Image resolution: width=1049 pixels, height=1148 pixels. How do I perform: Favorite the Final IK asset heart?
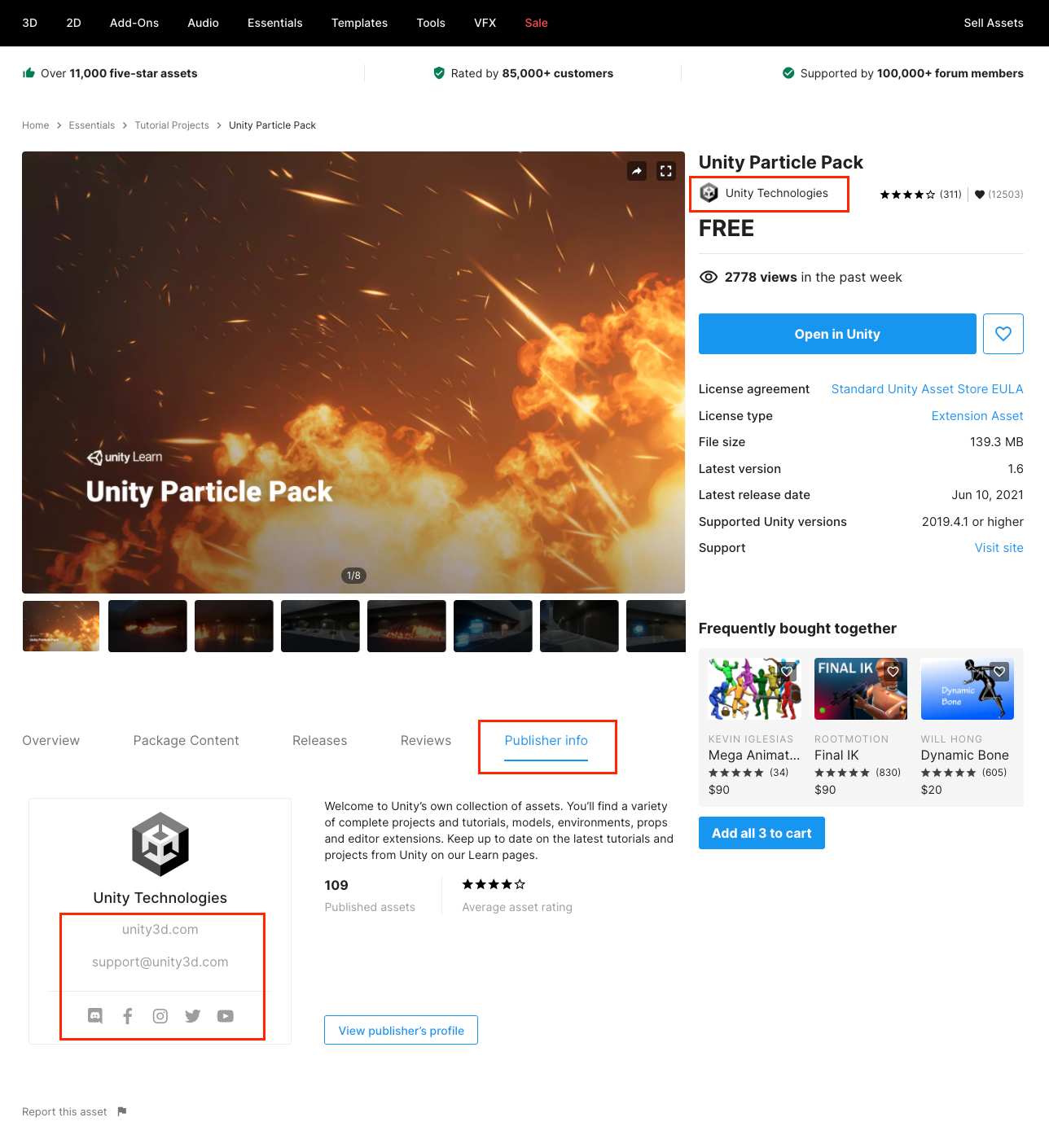pos(893,672)
